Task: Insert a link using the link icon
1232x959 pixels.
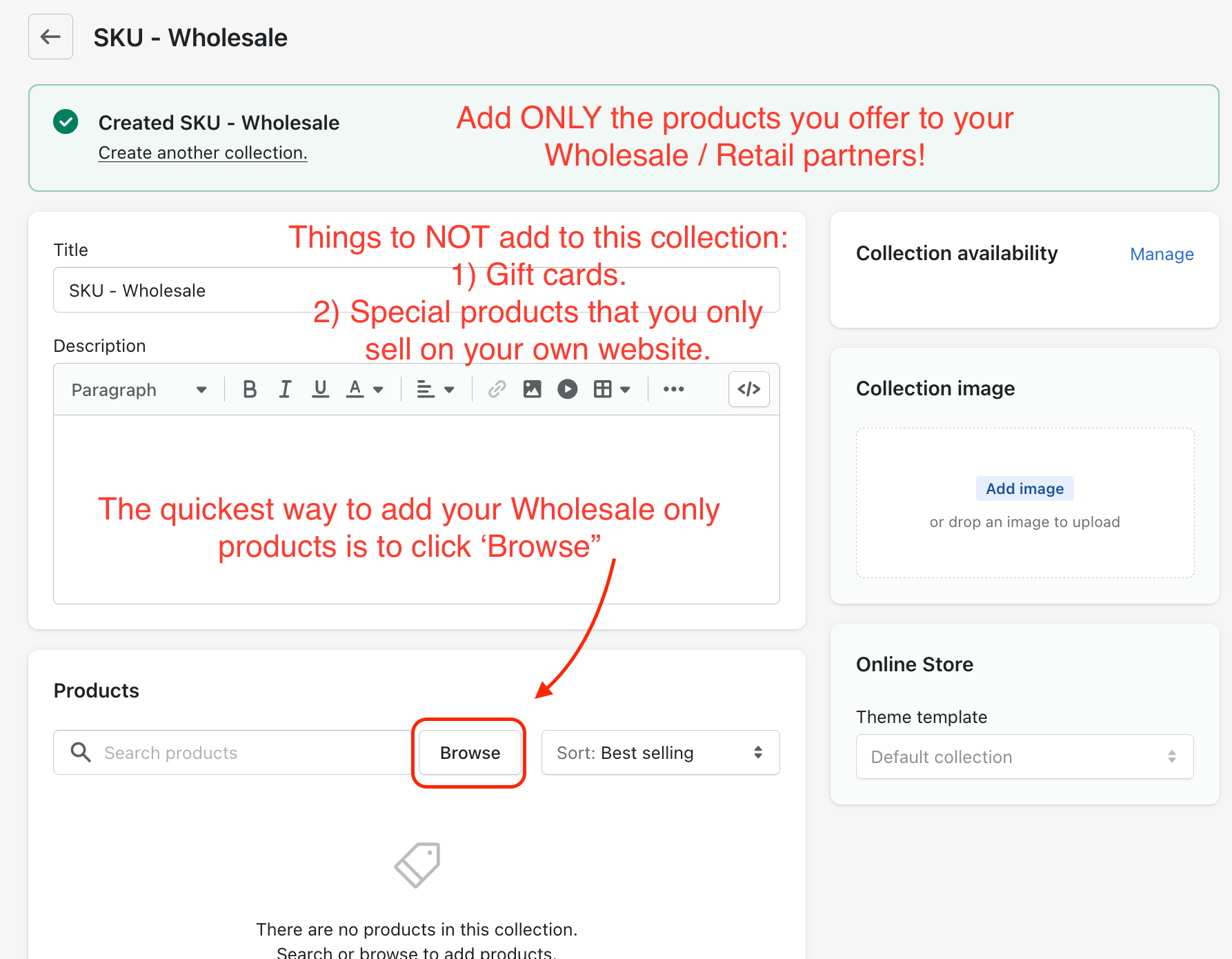Action: [x=497, y=390]
